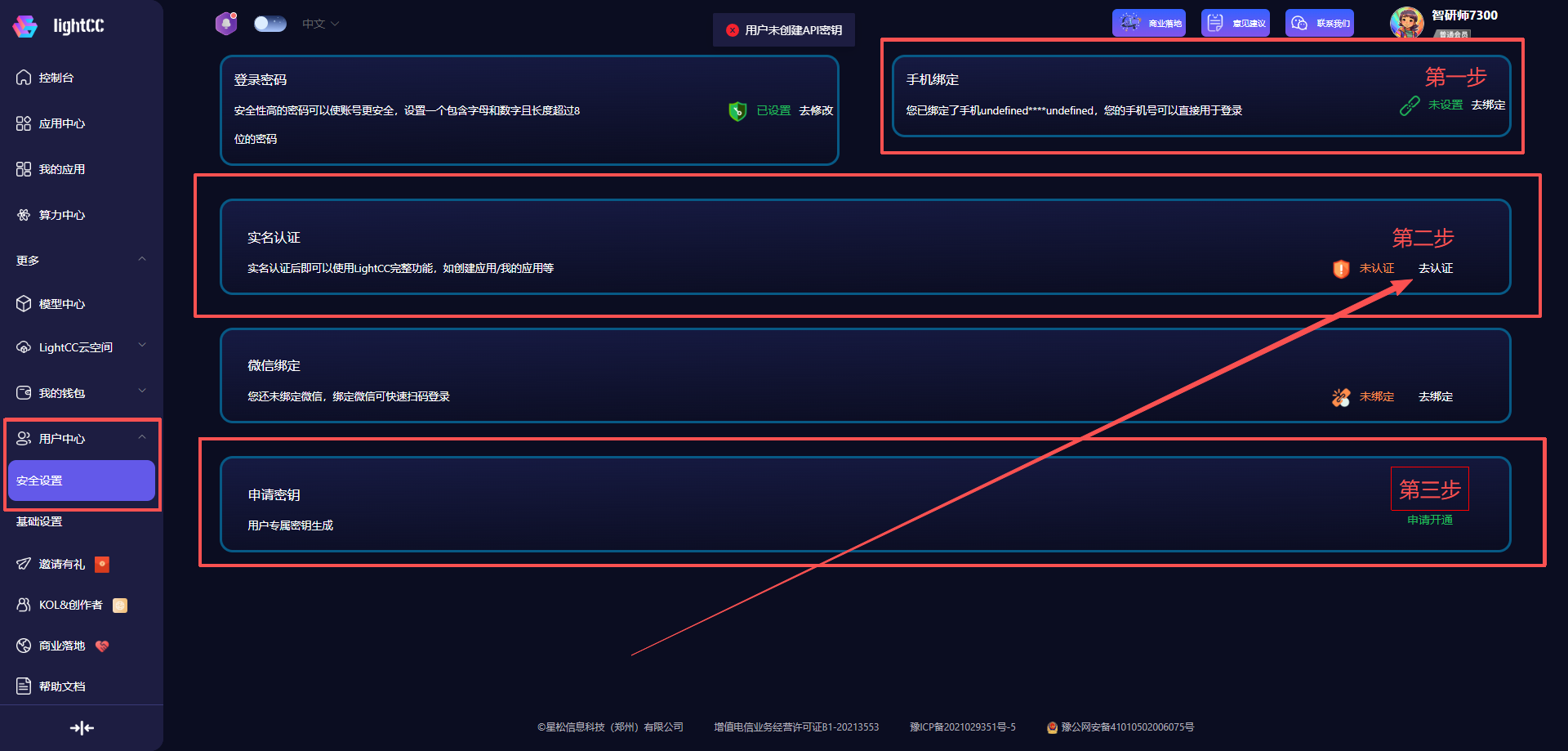Select 安全设置 in the sidebar
1568x751 pixels.
(x=81, y=481)
